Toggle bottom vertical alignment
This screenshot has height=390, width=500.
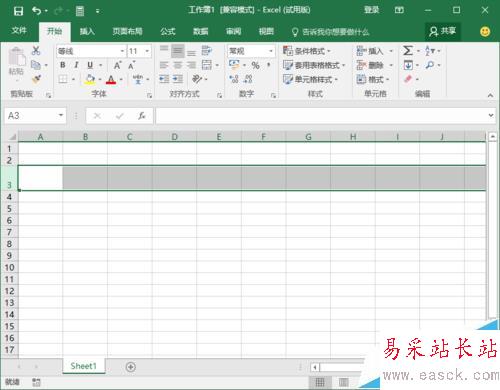pos(191,53)
